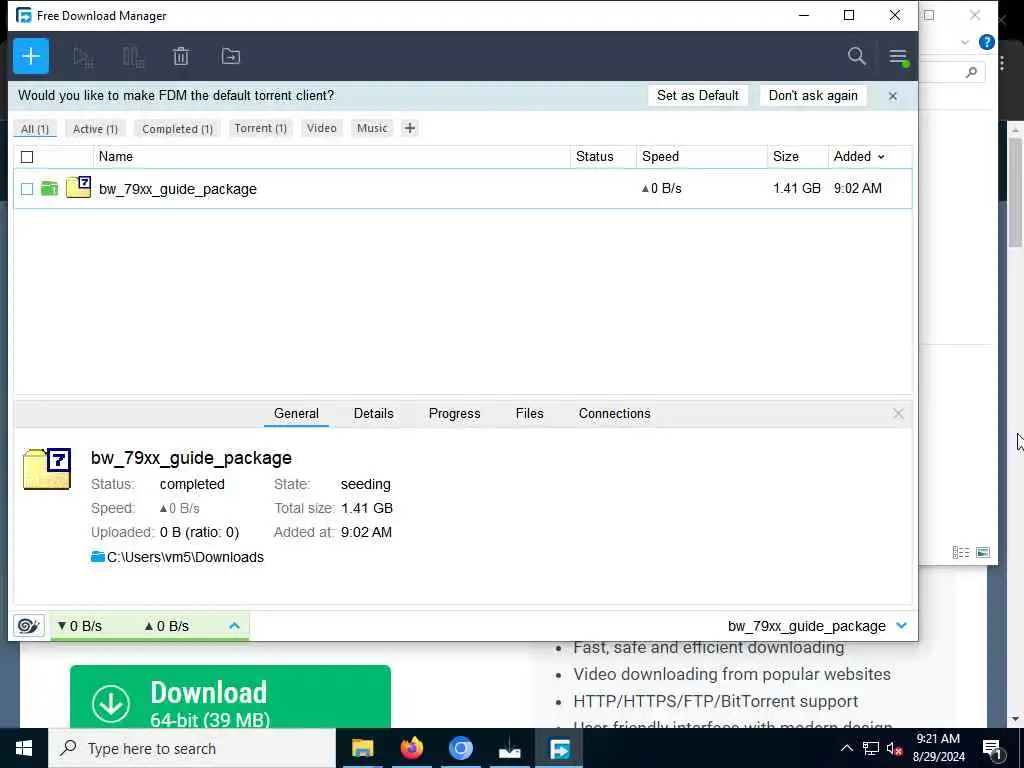Click the green folder icon in download row

(50, 189)
